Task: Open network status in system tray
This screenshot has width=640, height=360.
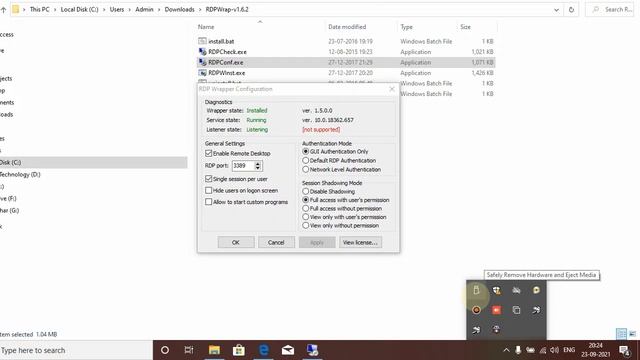Action: (x=542, y=350)
